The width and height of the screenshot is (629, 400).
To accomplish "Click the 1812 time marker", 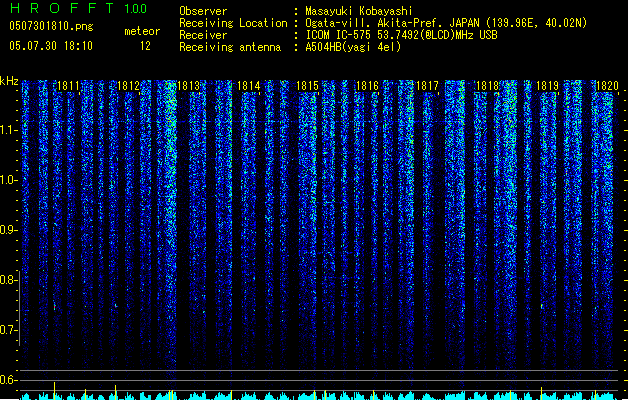I will point(128,86).
